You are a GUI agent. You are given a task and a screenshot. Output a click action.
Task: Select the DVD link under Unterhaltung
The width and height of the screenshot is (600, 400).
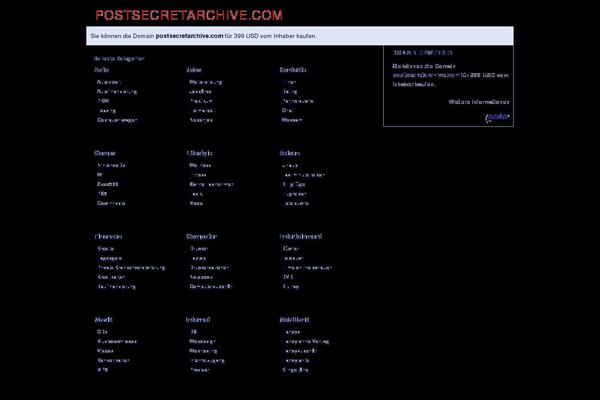[288, 277]
